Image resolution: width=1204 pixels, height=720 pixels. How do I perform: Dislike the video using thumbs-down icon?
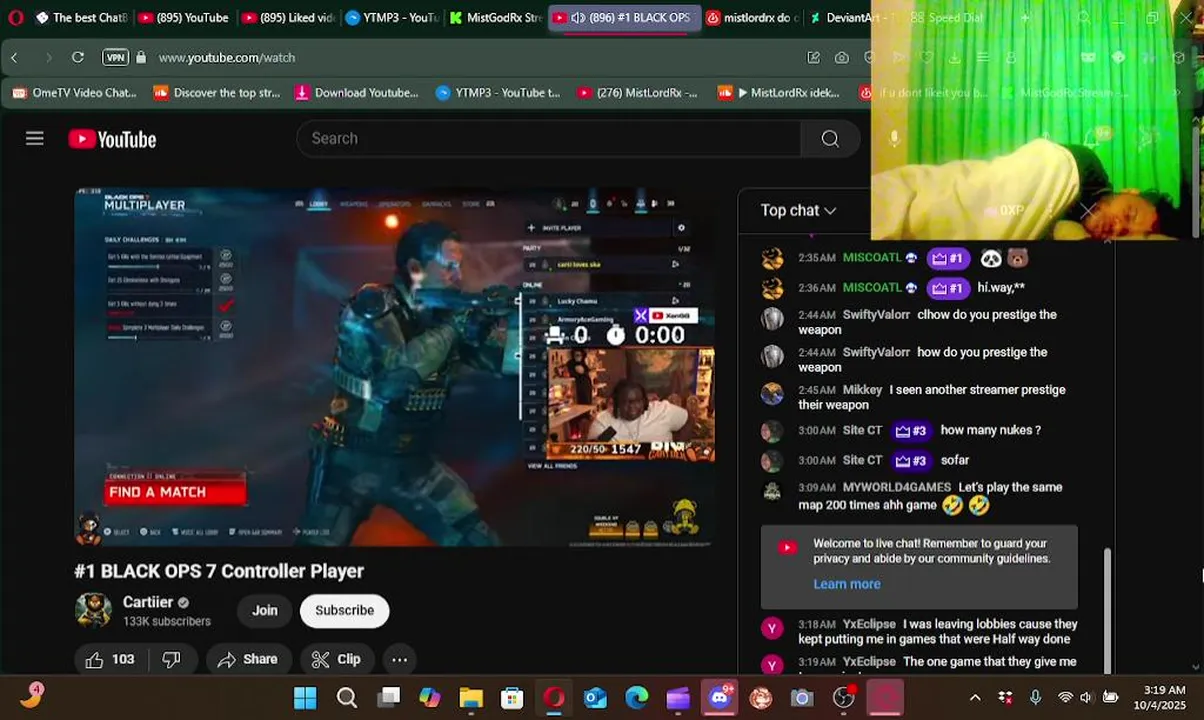[x=172, y=659]
